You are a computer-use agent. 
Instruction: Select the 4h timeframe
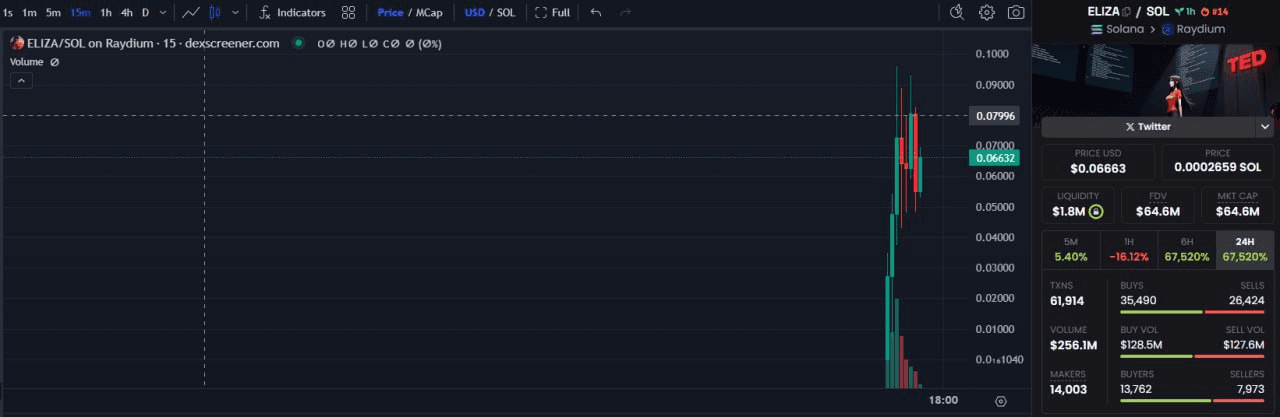[127, 13]
